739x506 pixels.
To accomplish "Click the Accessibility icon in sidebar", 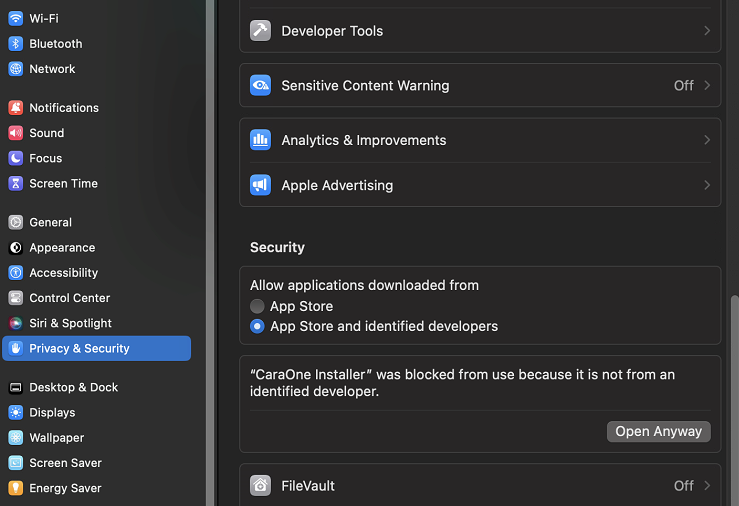I will (16, 273).
